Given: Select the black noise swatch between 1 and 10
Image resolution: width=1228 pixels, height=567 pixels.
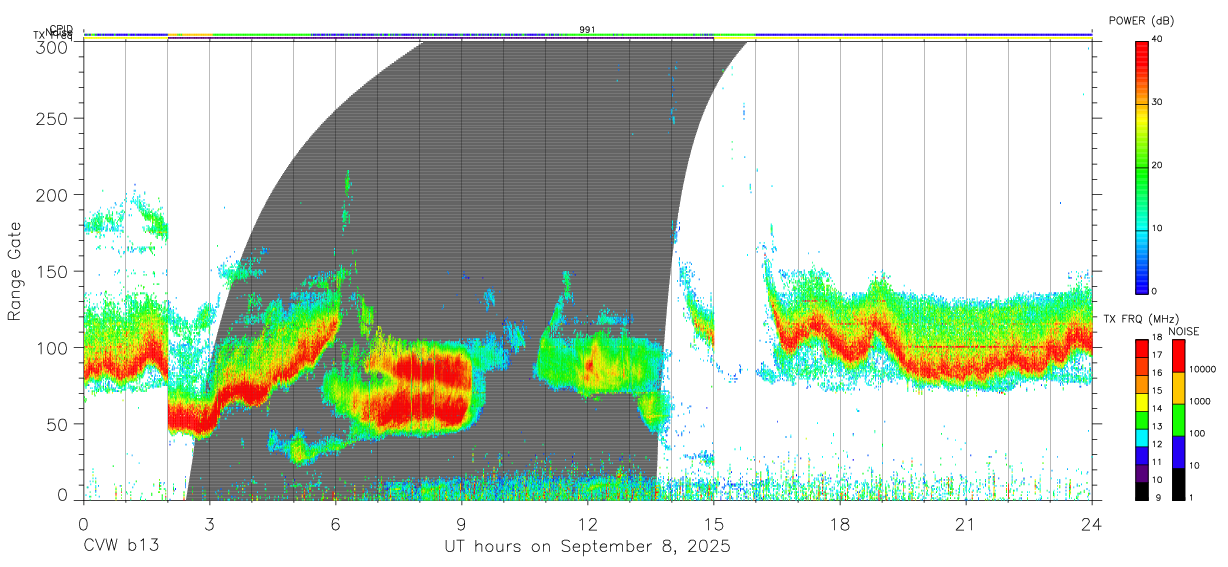Looking at the screenshot, I should pyautogui.click(x=1178, y=483).
